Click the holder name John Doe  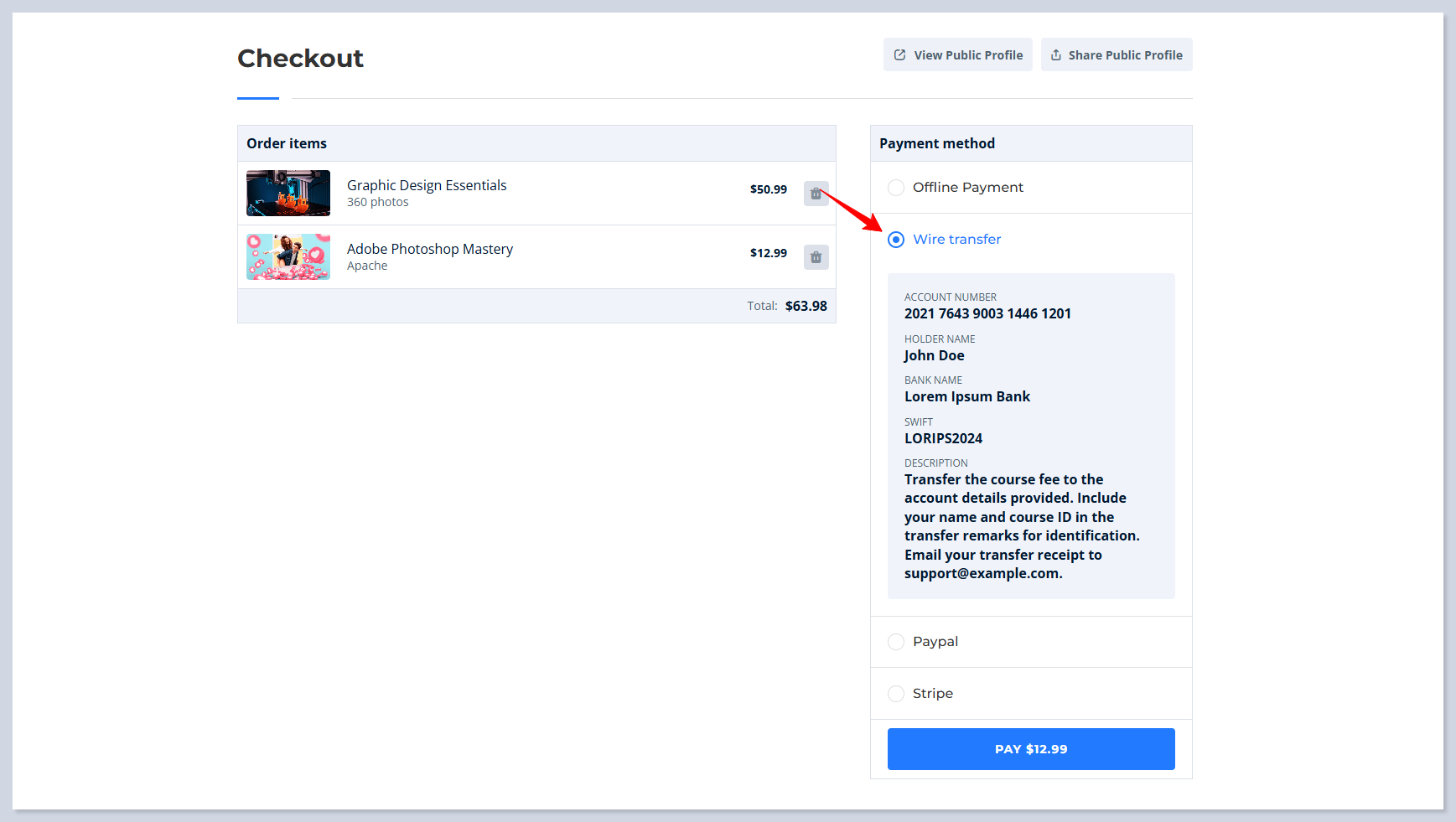(934, 355)
